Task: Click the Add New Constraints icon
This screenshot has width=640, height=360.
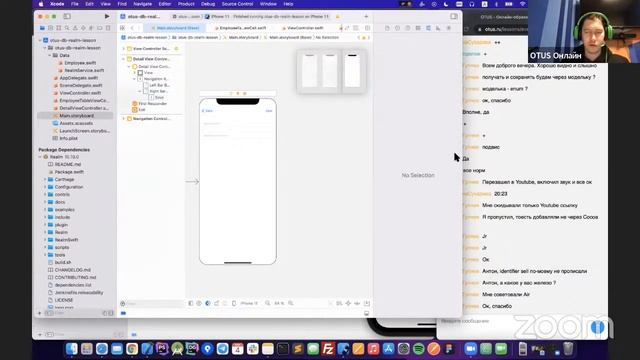Action: (x=348, y=303)
